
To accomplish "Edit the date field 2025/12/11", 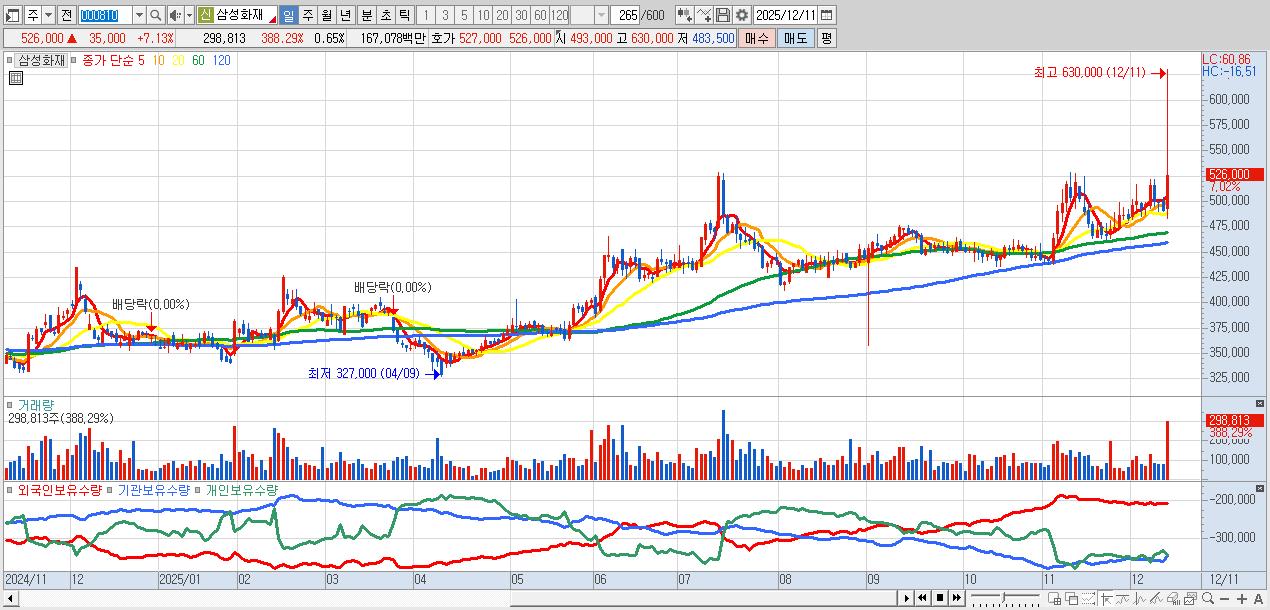I will point(786,15).
